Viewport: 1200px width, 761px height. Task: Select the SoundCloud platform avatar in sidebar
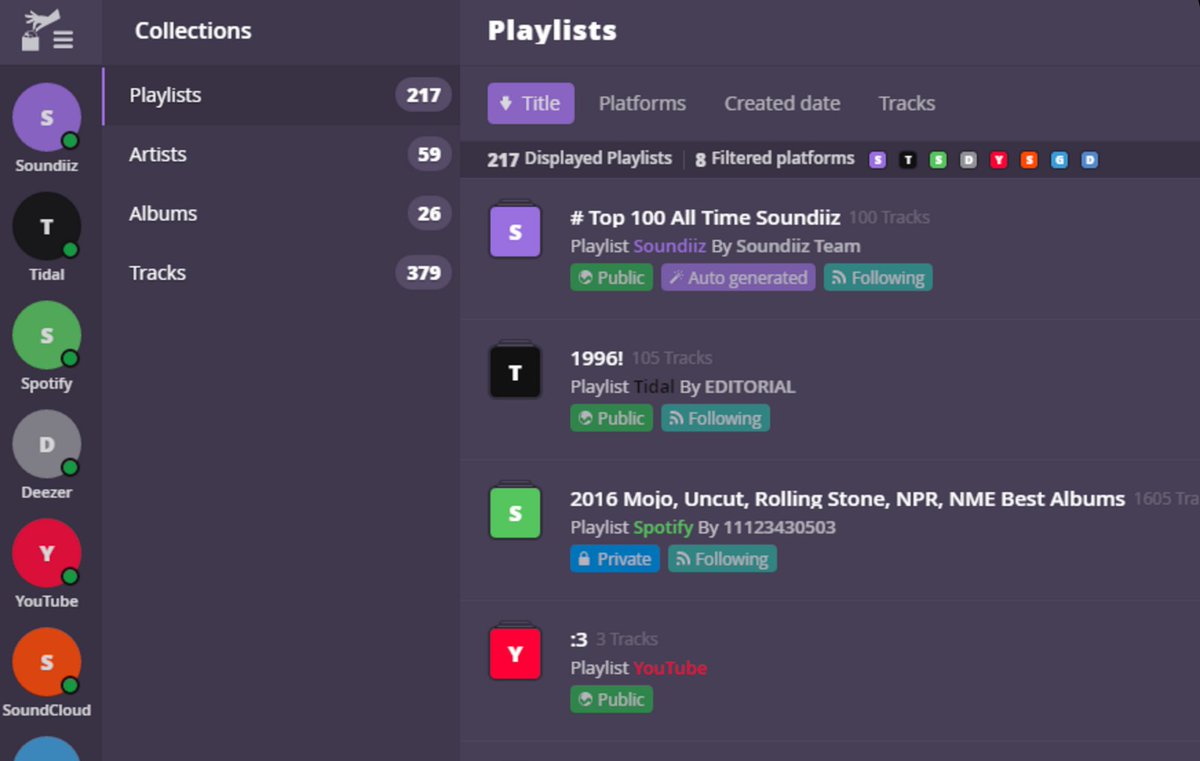point(46,663)
